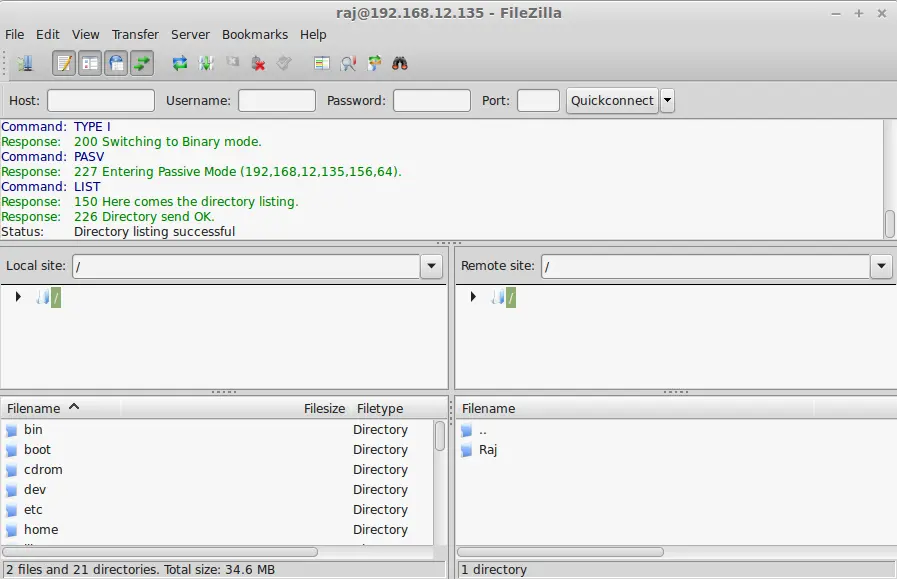Click the Host input field
The width and height of the screenshot is (897, 579).
pos(101,100)
